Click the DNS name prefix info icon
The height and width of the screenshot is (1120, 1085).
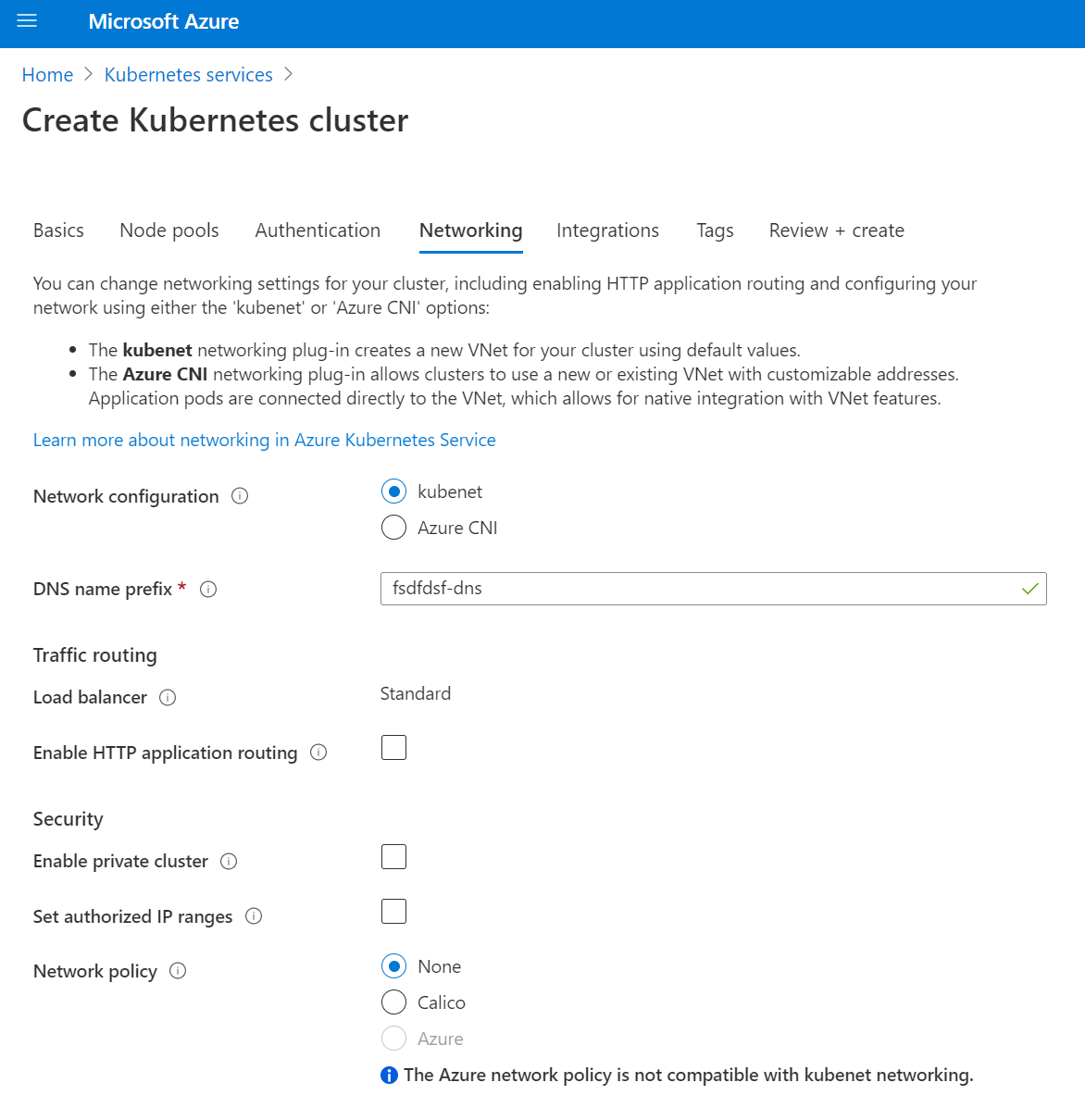208,589
